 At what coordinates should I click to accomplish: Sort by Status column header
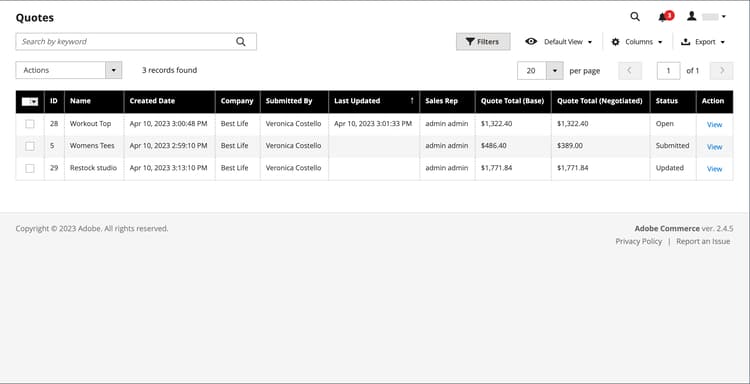[673, 101]
